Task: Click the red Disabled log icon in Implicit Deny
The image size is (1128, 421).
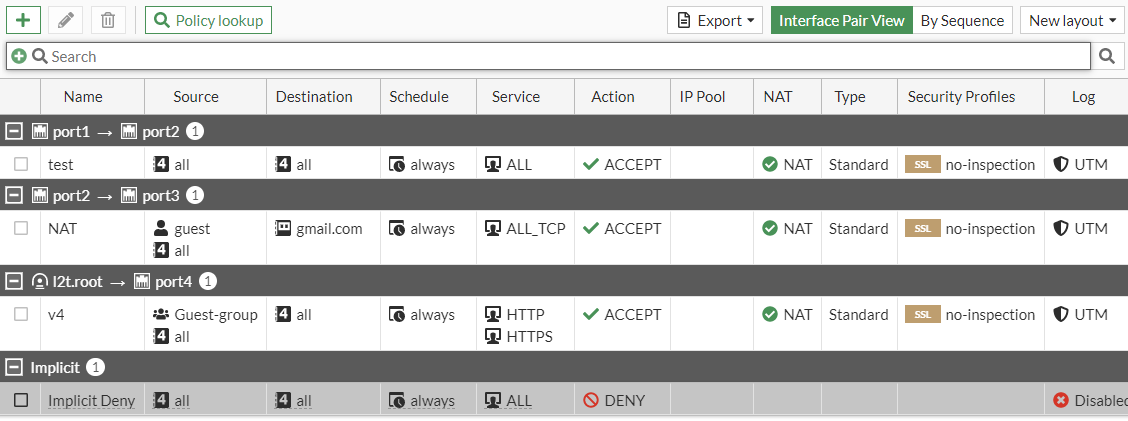Action: point(1061,400)
